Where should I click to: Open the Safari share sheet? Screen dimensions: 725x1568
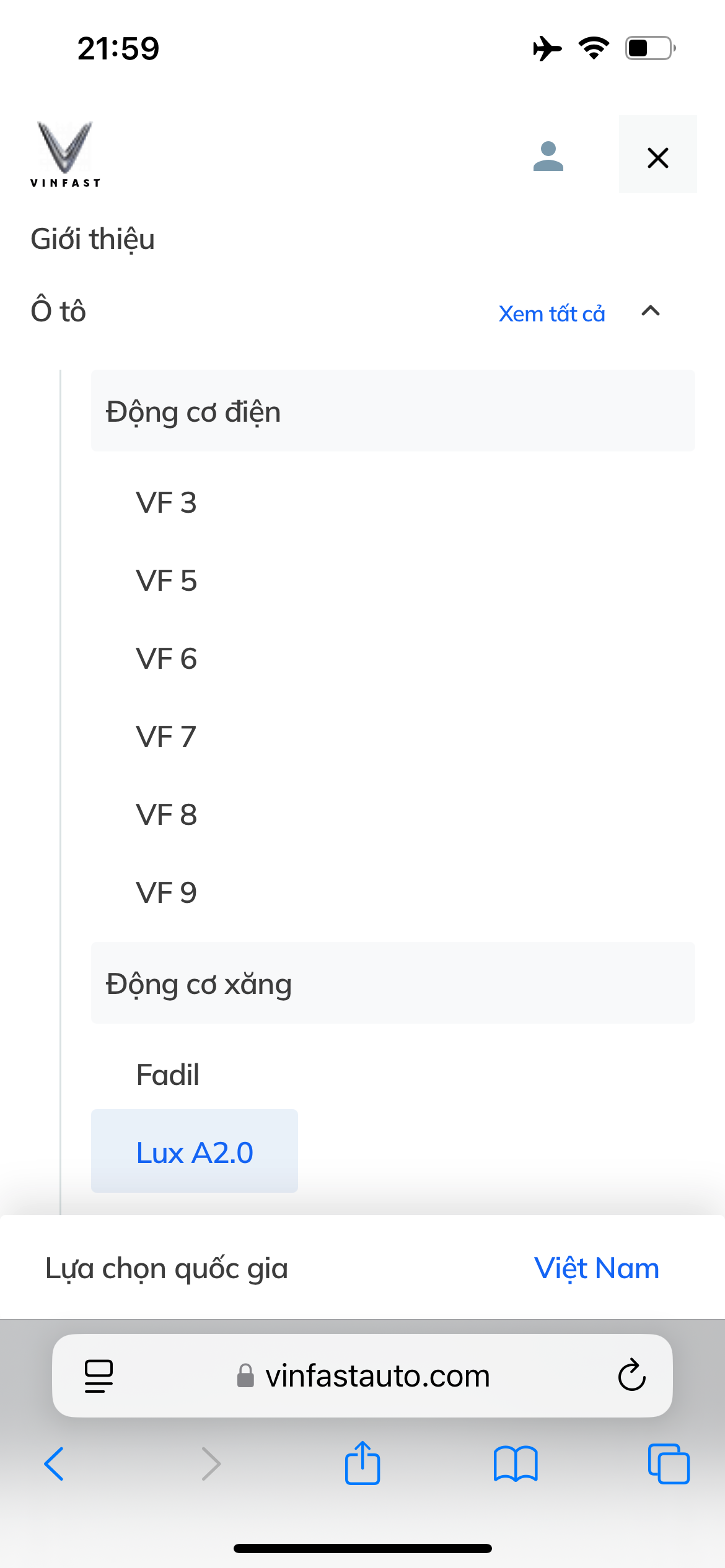(362, 1464)
